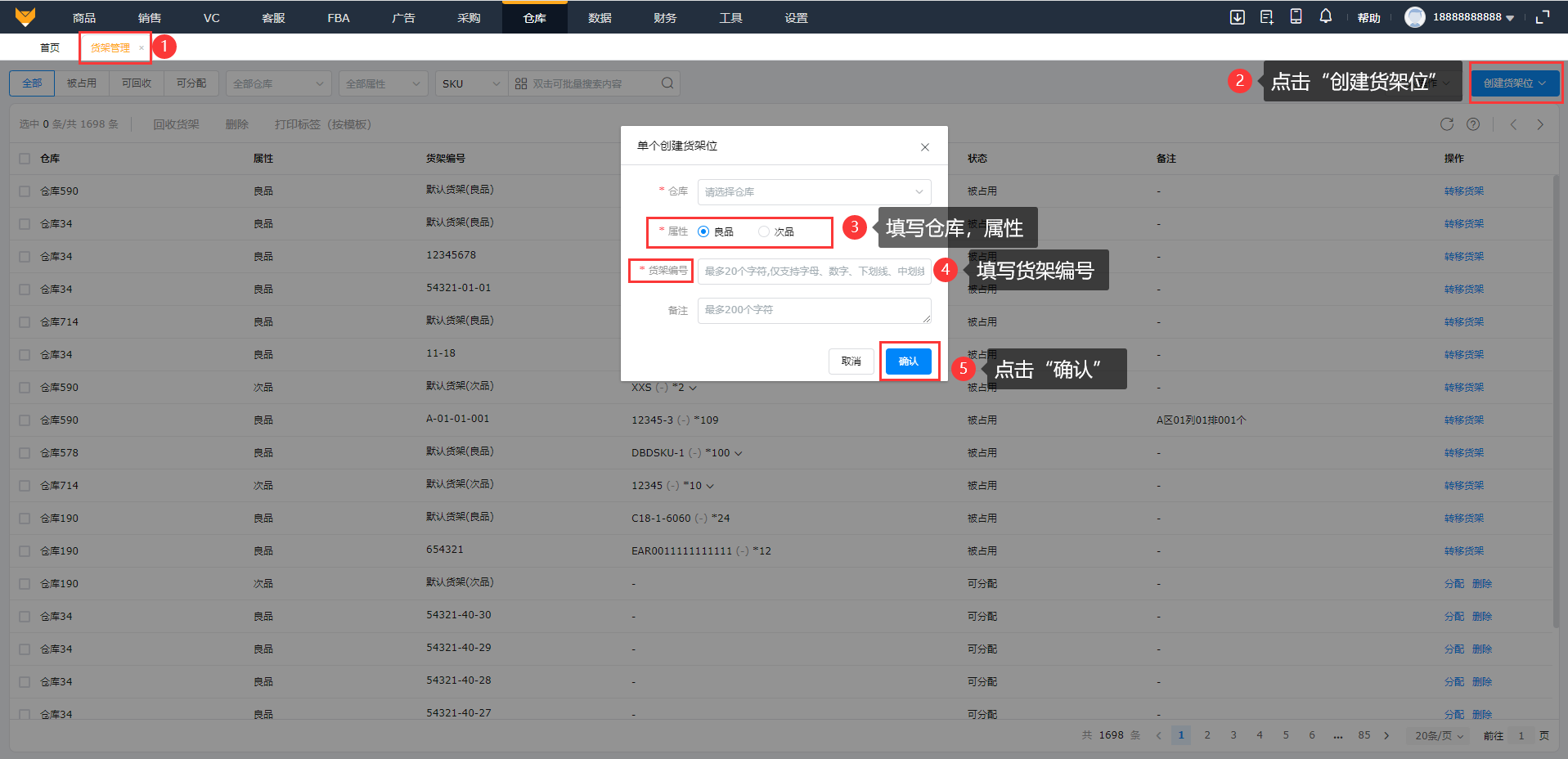Viewport: 1568px width, 759px height.
Task: Click 转移货架 for shelf A-01-01-001
Action: [x=1464, y=420]
